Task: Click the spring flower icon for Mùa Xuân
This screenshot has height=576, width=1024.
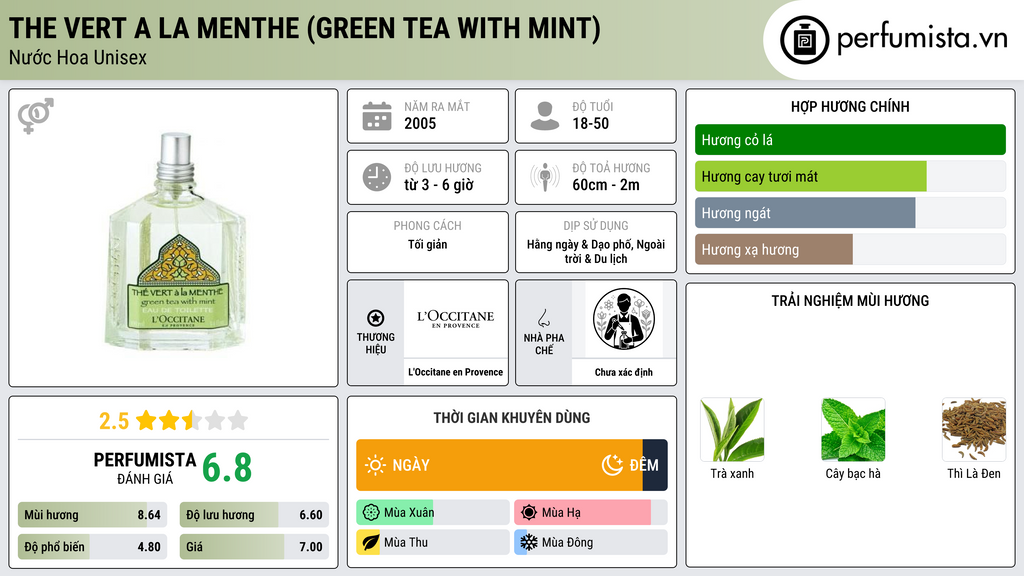Action: 371,513
